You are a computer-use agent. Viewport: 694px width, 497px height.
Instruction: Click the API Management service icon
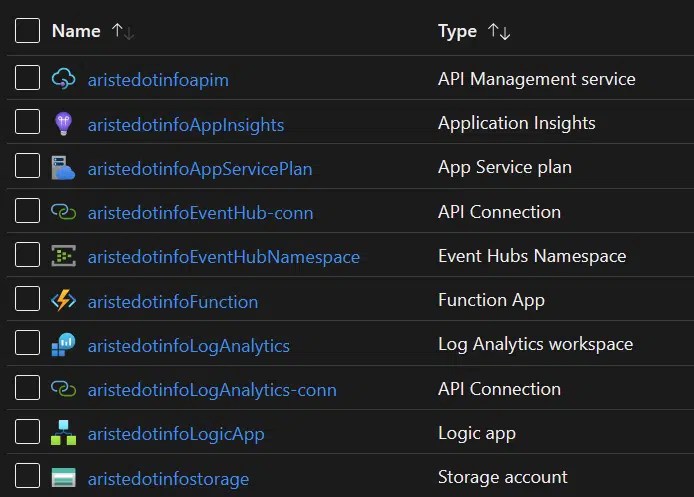tap(63, 79)
